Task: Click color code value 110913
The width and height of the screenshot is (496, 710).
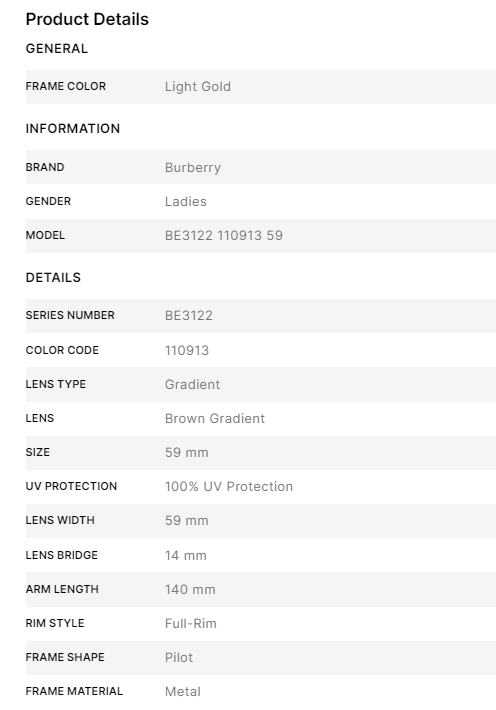Action: point(187,350)
